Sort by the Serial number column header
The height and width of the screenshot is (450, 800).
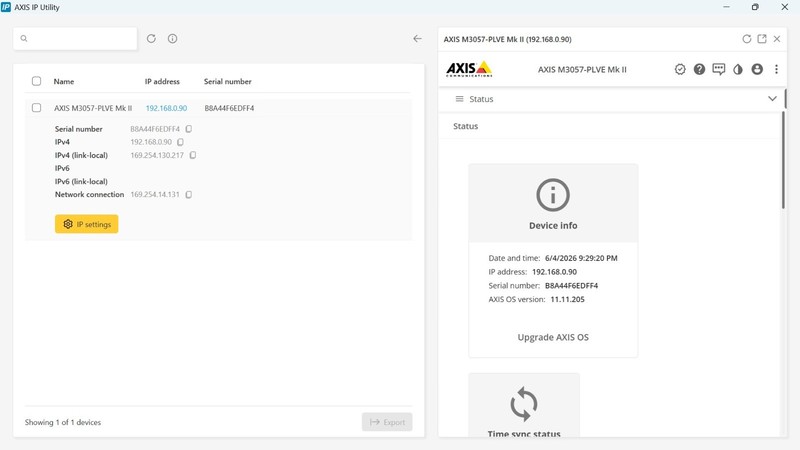click(x=228, y=81)
